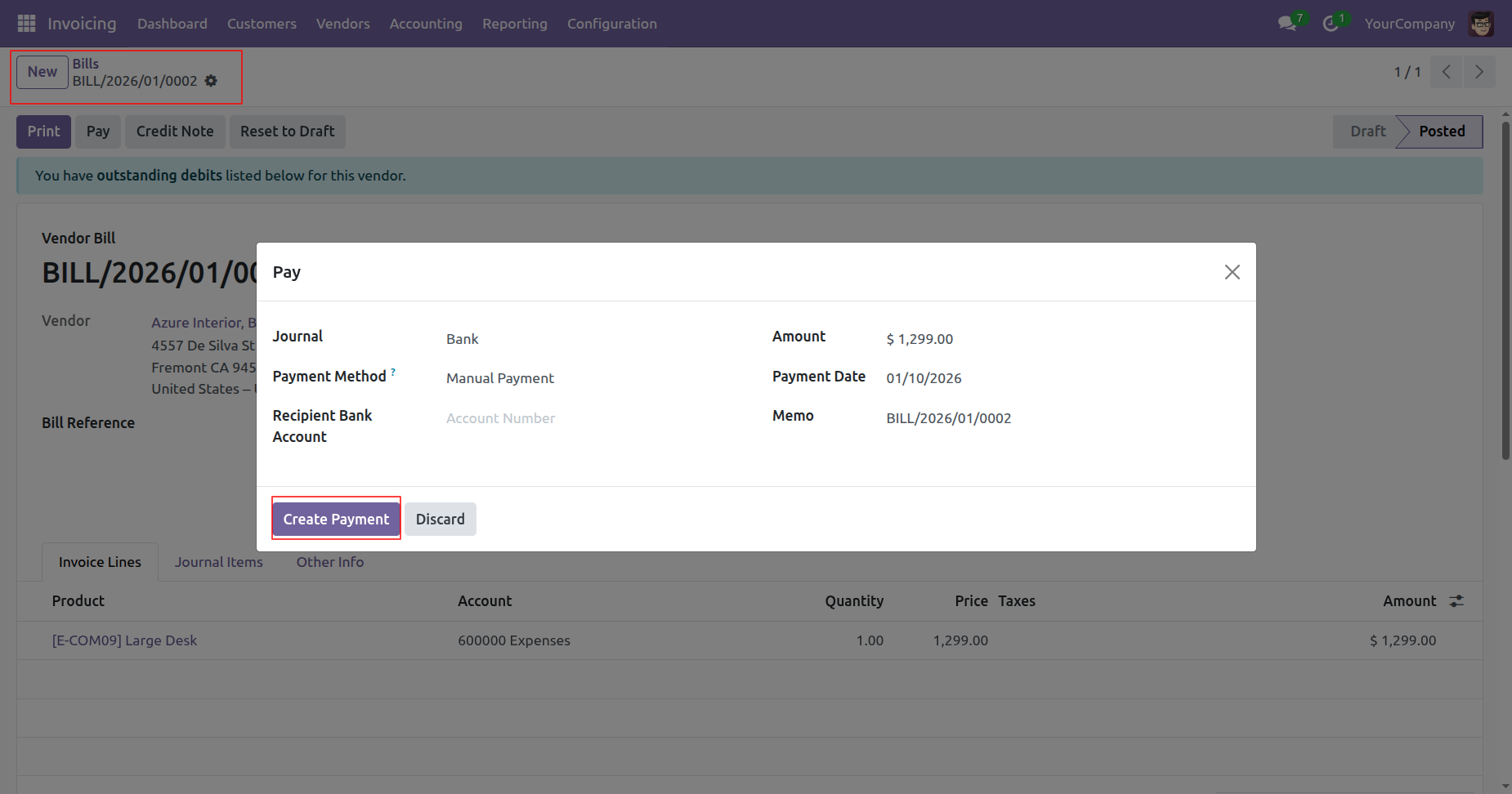Click the Discard button
Screen dimensions: 1512x794
(440, 519)
